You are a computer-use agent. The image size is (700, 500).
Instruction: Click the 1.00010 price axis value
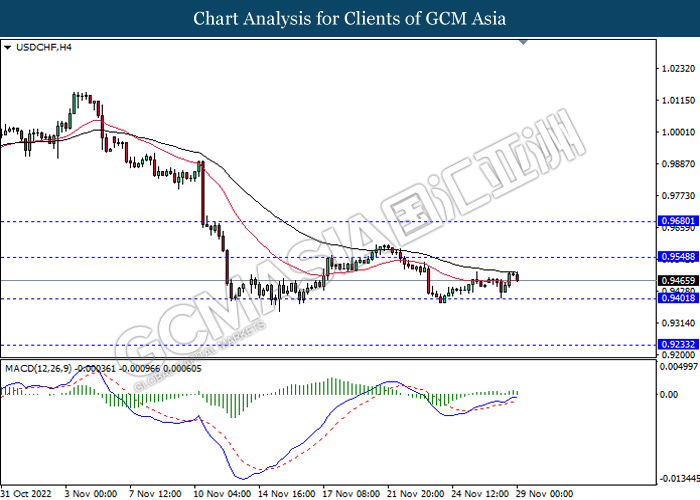(x=679, y=132)
